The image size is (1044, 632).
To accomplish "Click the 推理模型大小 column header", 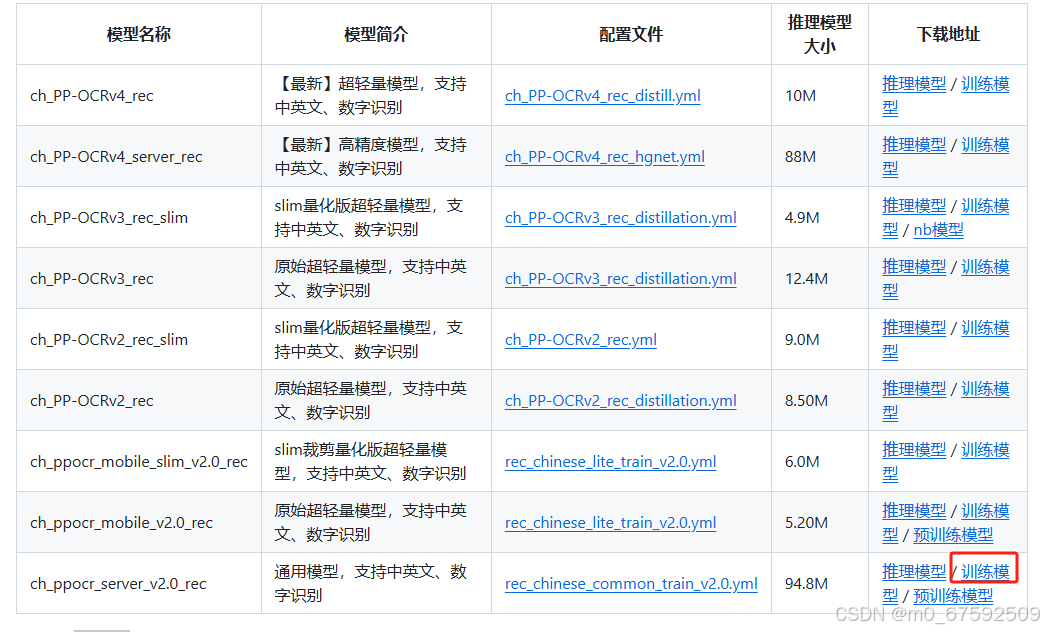I will pos(820,35).
